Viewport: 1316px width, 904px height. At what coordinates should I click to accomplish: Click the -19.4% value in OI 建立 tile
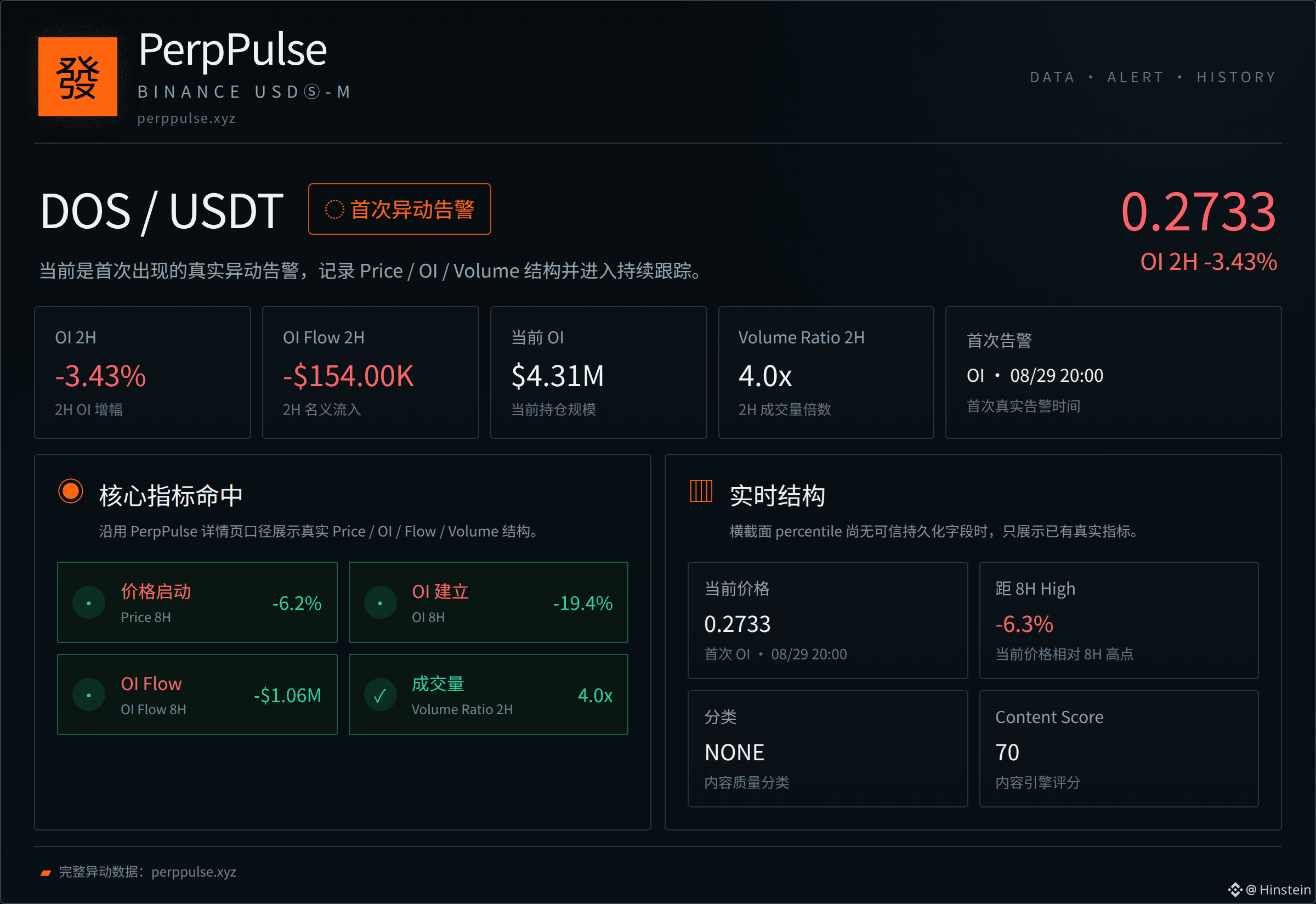point(583,603)
